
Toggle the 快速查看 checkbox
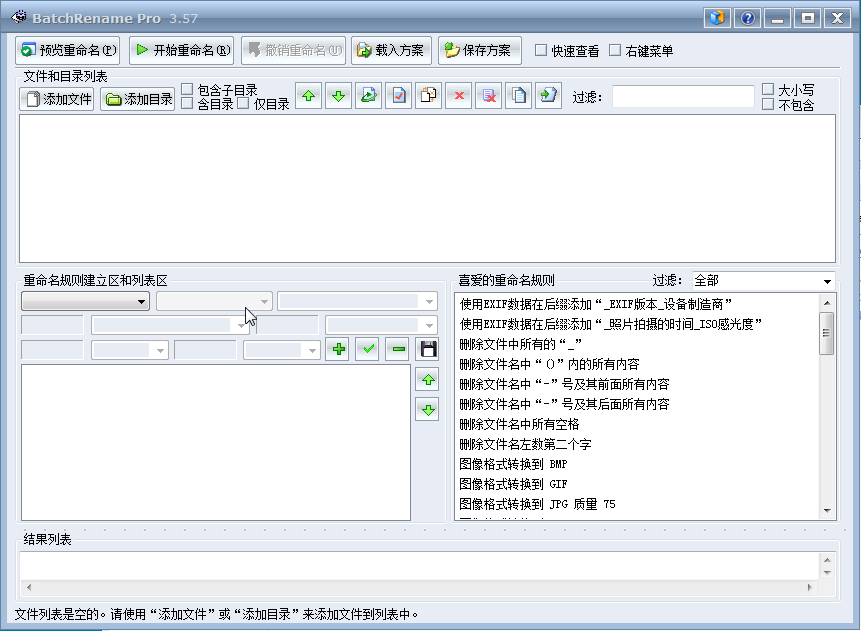tap(541, 50)
